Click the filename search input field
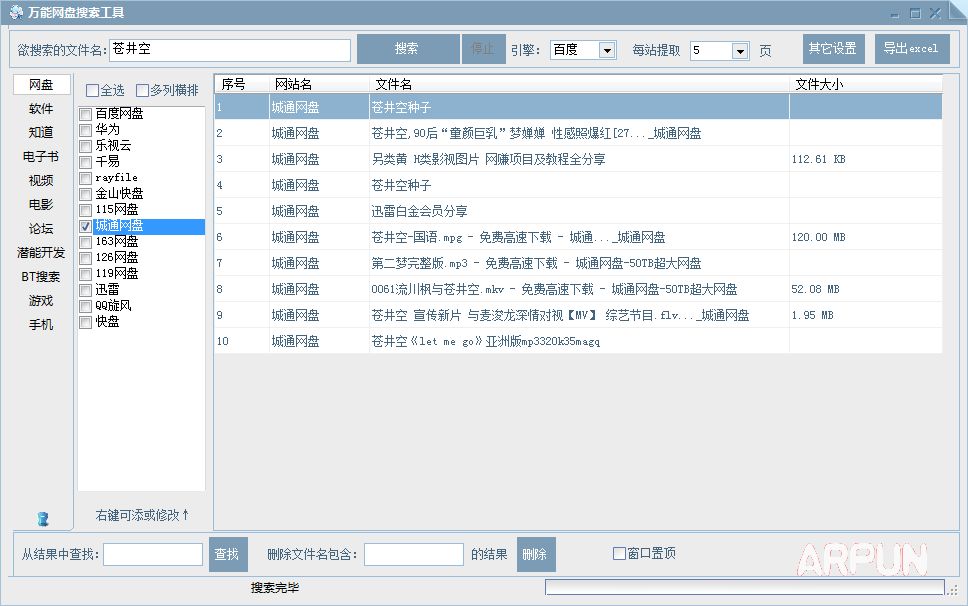Image resolution: width=968 pixels, height=606 pixels. [x=228, y=48]
